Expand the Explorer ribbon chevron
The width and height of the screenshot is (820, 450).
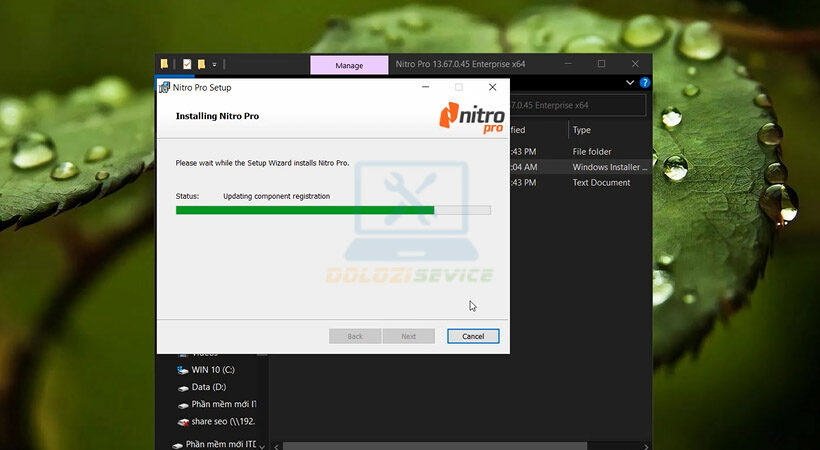pos(630,83)
